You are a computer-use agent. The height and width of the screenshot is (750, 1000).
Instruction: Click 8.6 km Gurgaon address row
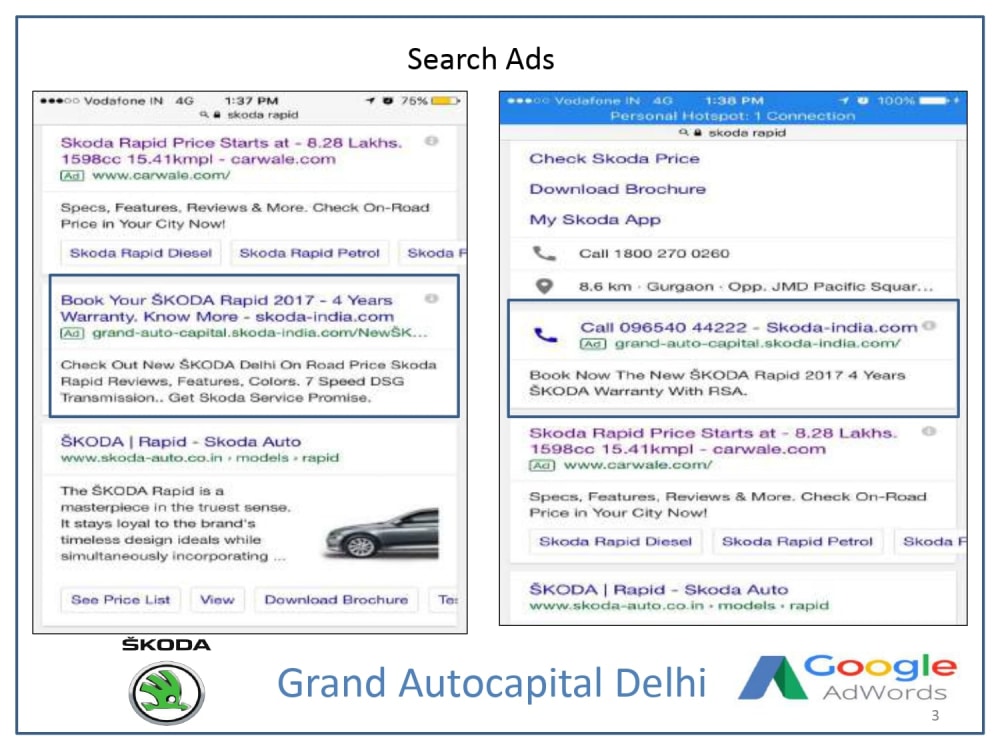tap(733, 286)
